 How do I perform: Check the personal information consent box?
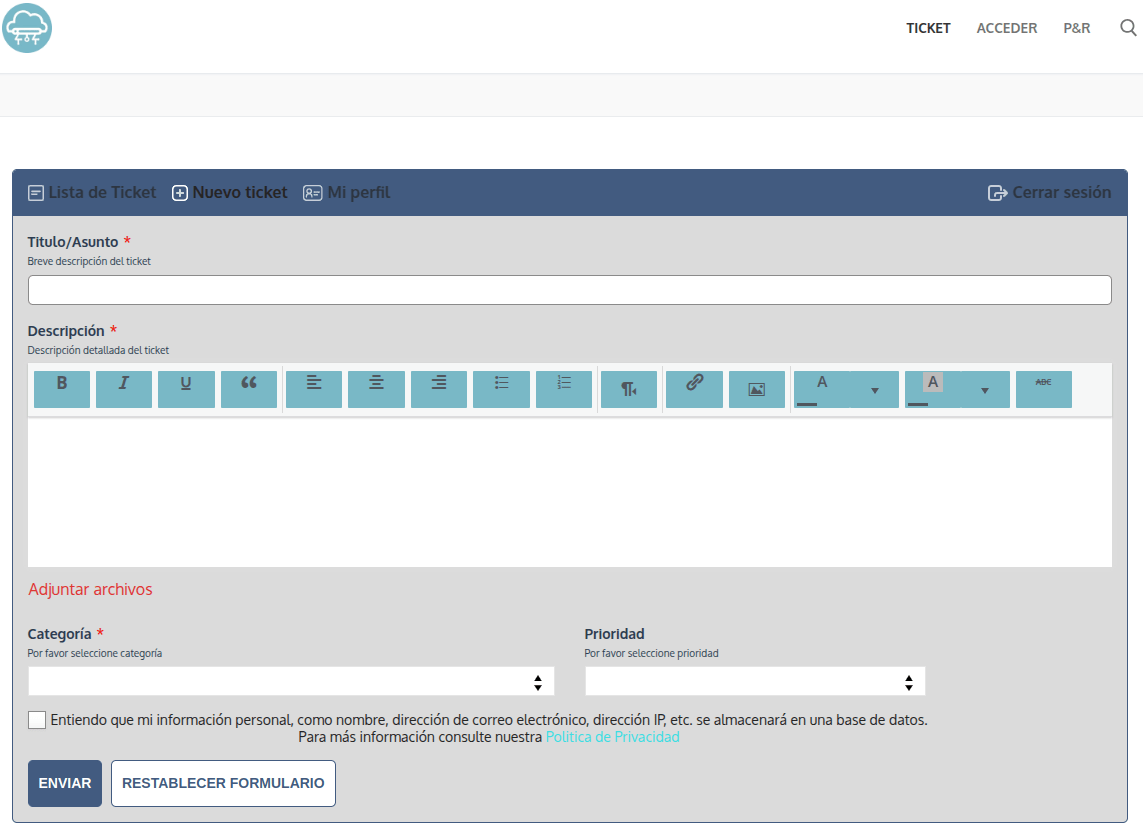[x=37, y=720]
